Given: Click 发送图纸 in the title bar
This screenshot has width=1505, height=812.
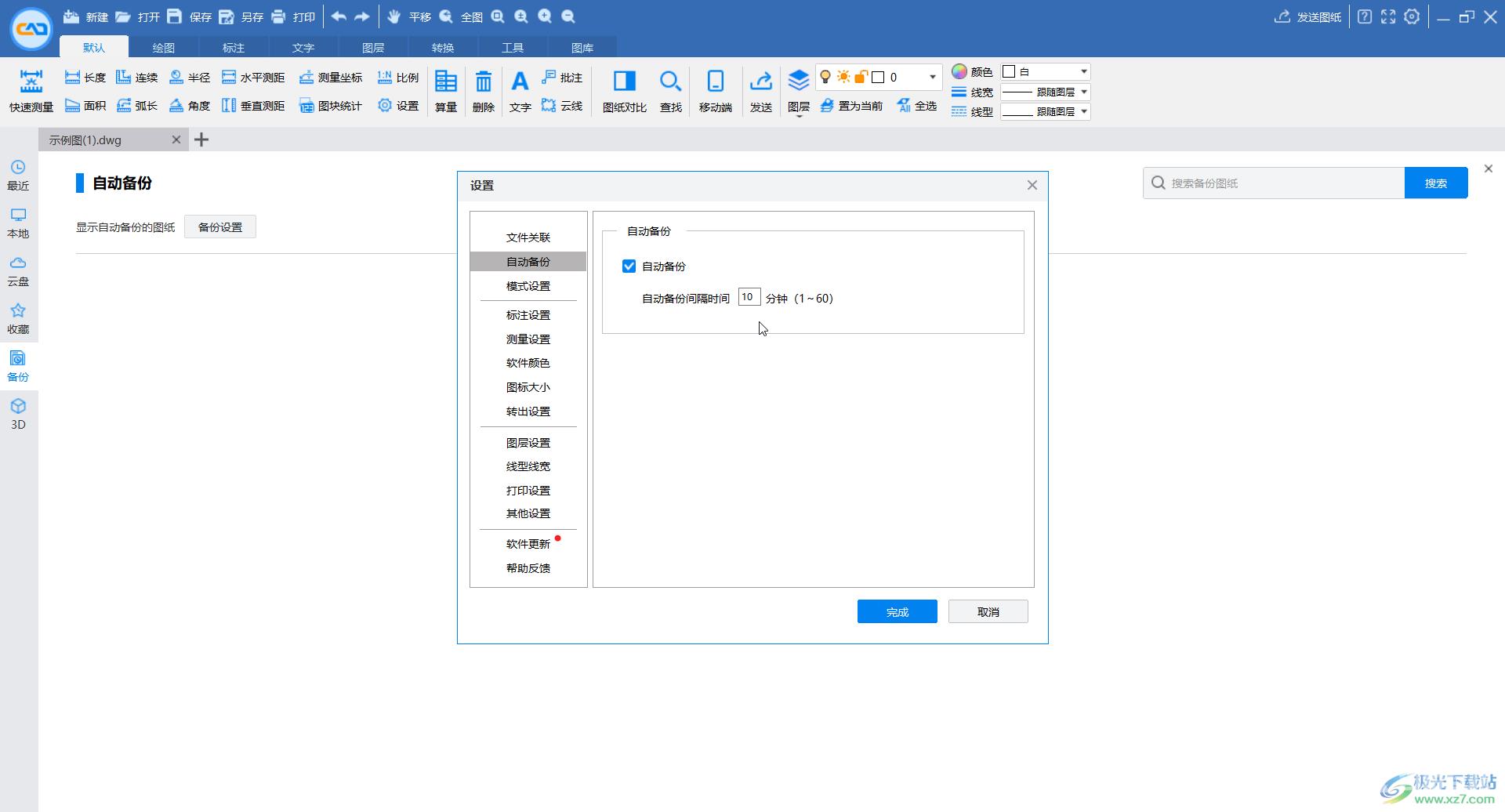Looking at the screenshot, I should (1307, 16).
